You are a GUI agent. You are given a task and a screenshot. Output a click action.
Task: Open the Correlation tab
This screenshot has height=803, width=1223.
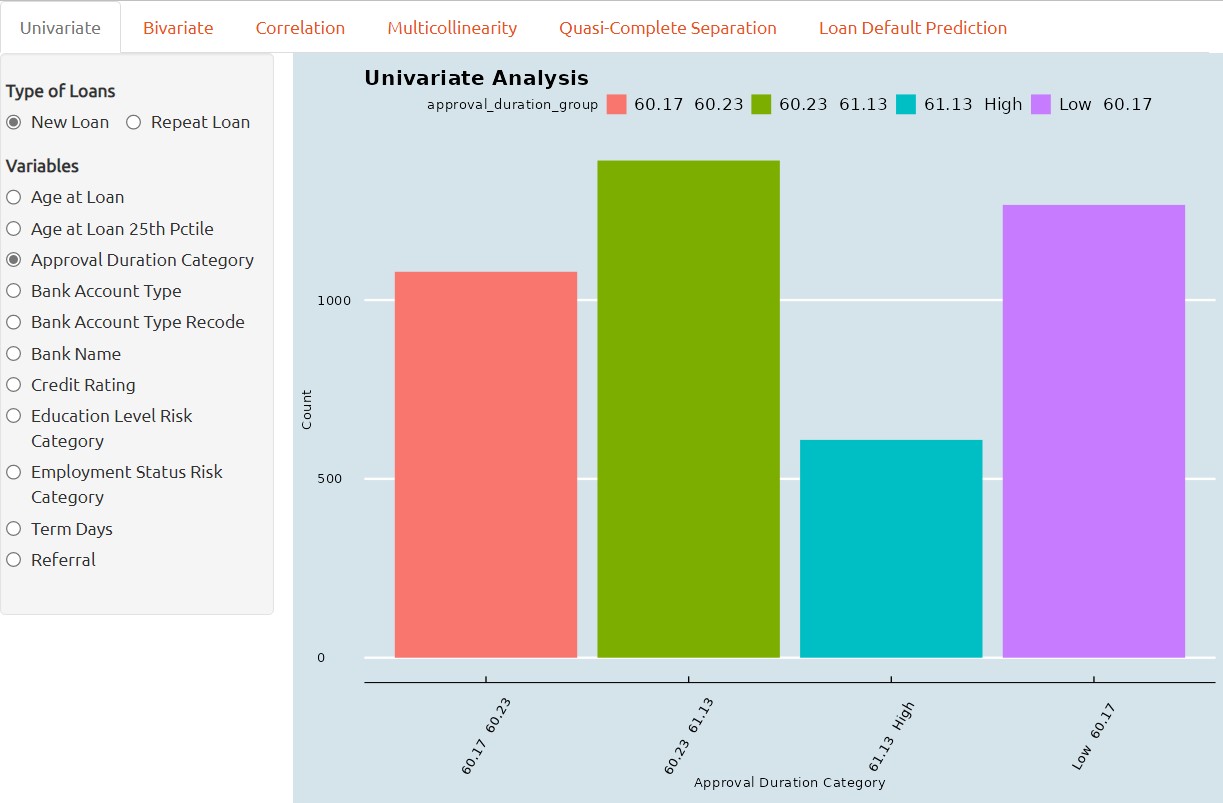300,28
